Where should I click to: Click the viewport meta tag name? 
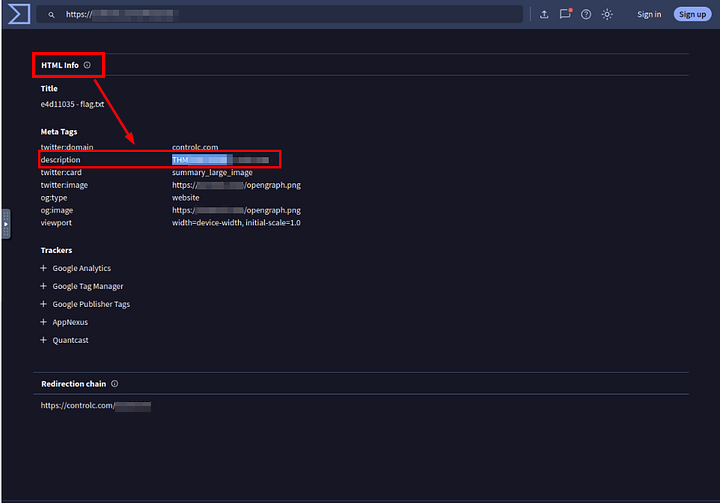[x=56, y=223]
